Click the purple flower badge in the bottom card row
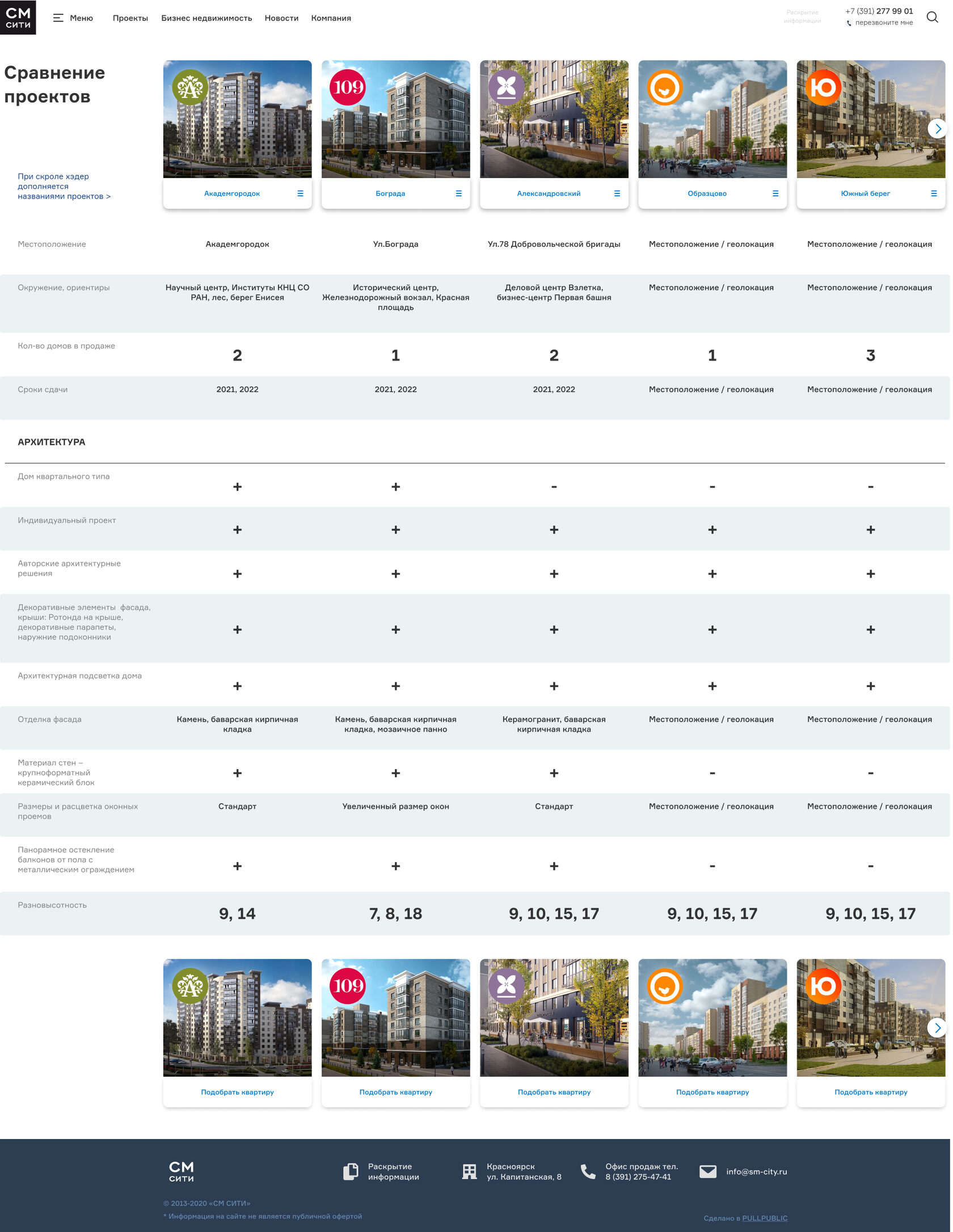953x1232 pixels. point(507,986)
